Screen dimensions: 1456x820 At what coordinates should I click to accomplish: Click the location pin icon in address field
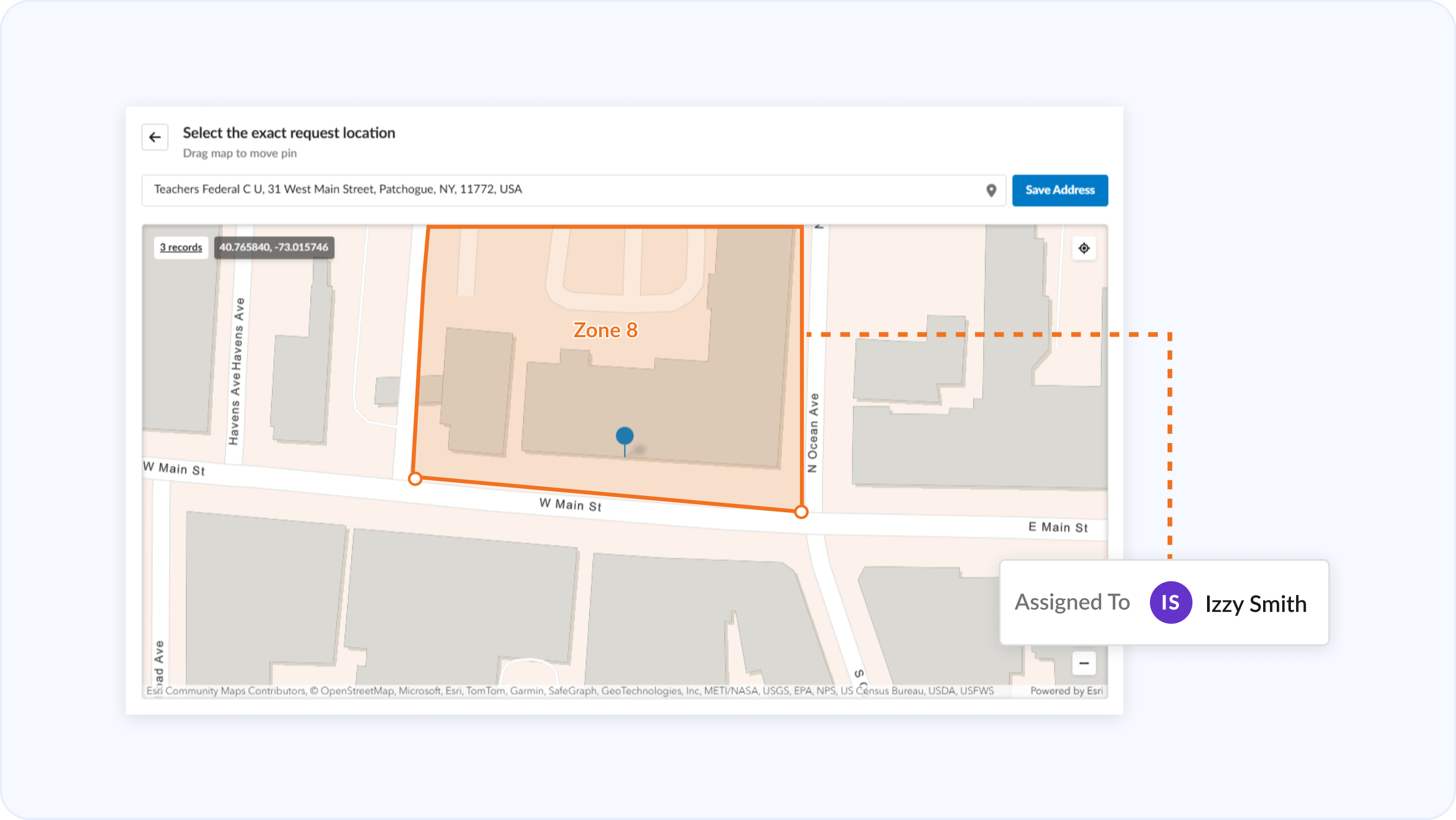tap(991, 190)
